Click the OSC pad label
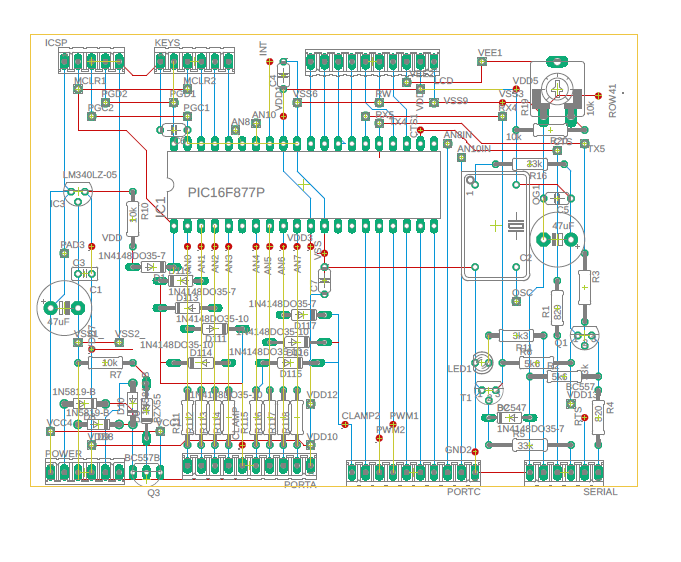Screen dimensions: 681x562 pos(522,293)
